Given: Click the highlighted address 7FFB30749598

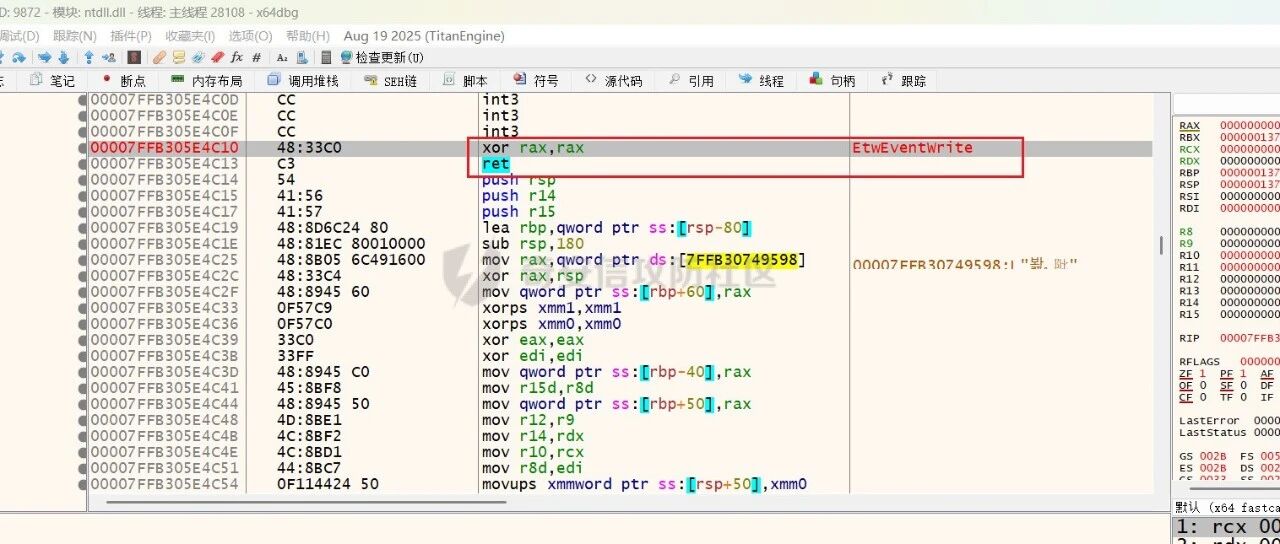Looking at the screenshot, I should pyautogui.click(x=743, y=259).
